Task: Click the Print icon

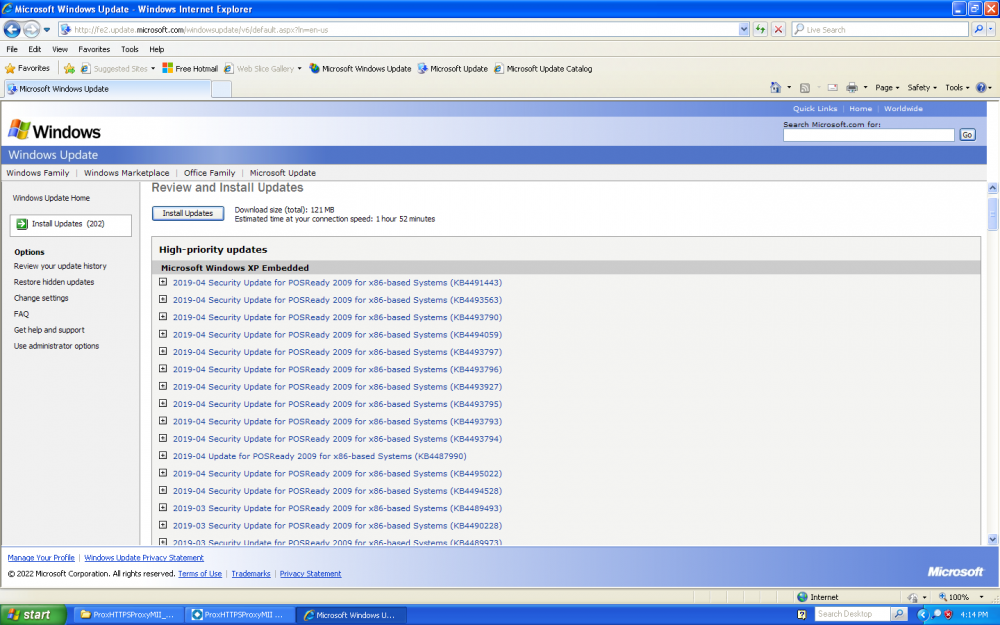Action: [x=852, y=88]
